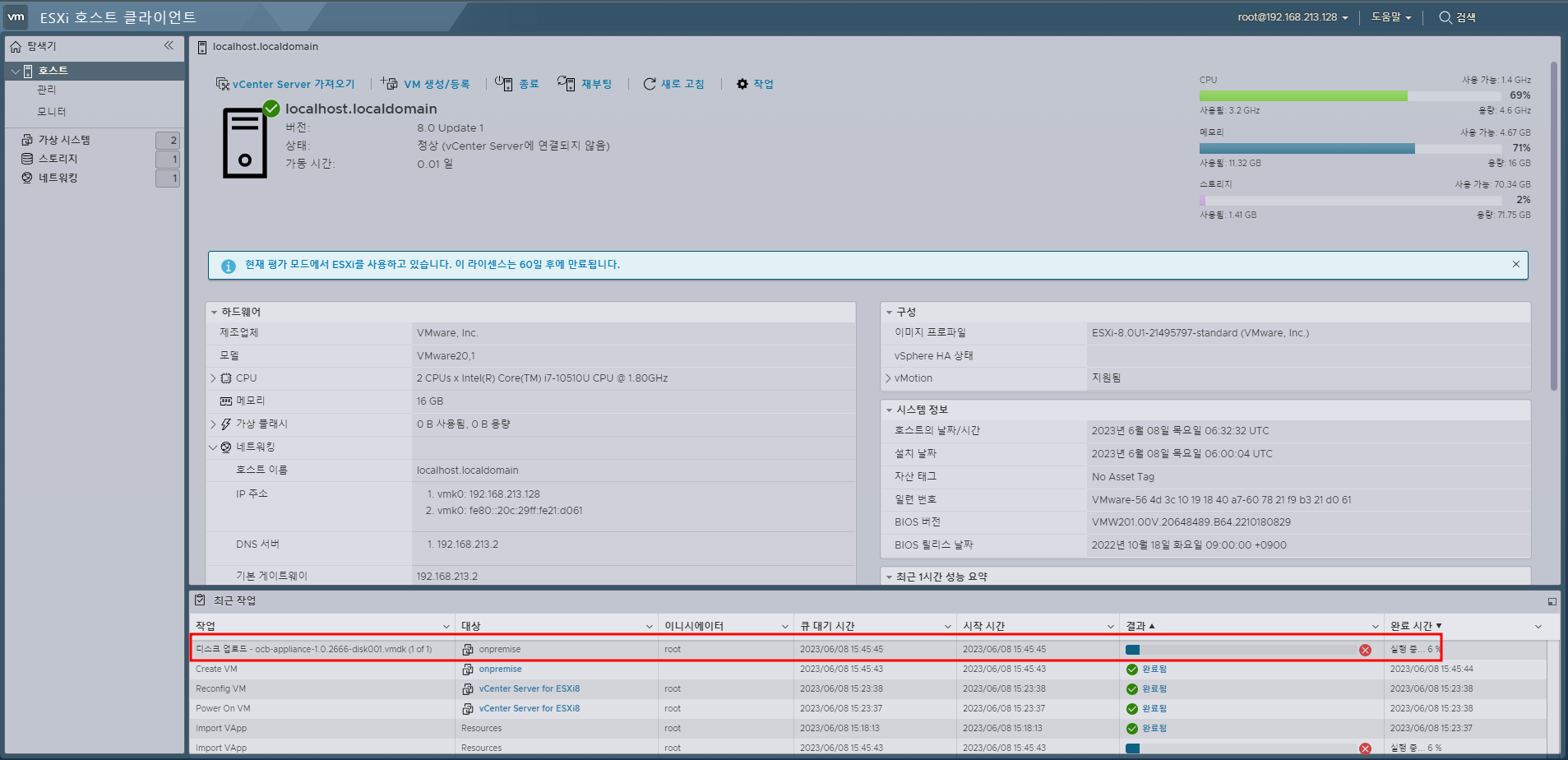Image resolution: width=1568 pixels, height=760 pixels.
Task: Click the 이미지 프로파일 value ESXi-8.0U1
Action: coord(1200,333)
